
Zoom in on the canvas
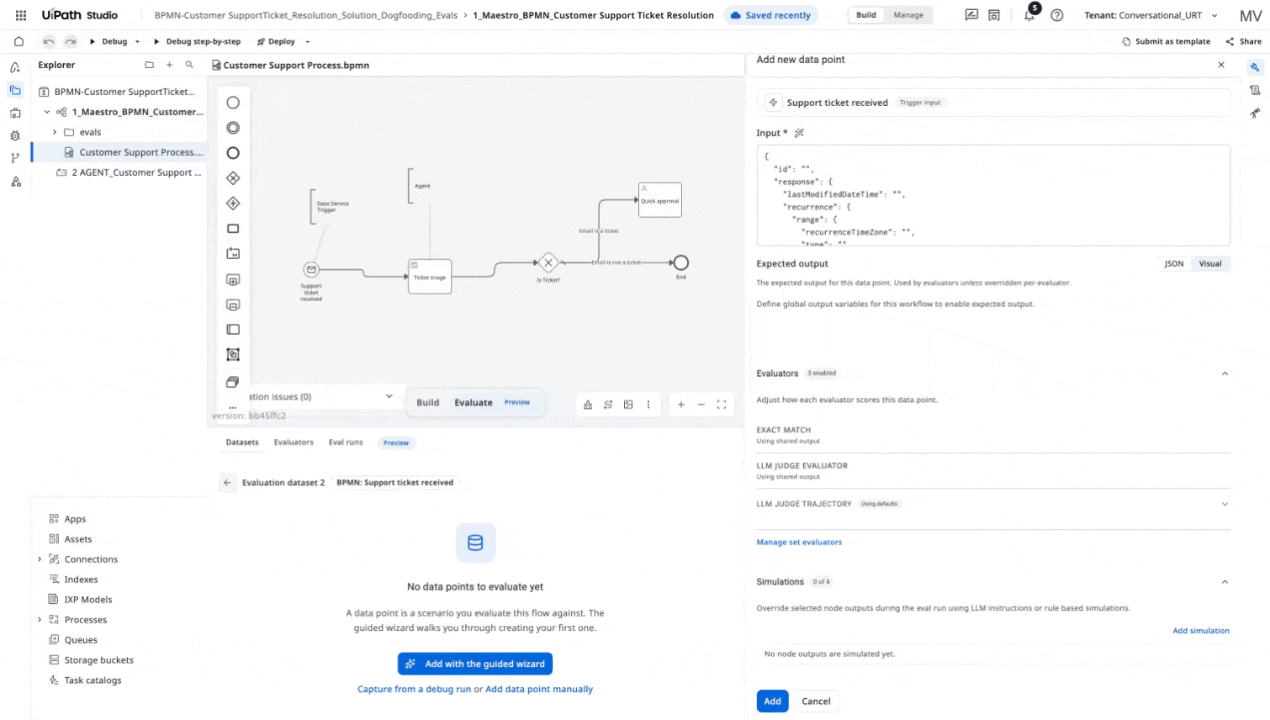pyautogui.click(x=681, y=404)
